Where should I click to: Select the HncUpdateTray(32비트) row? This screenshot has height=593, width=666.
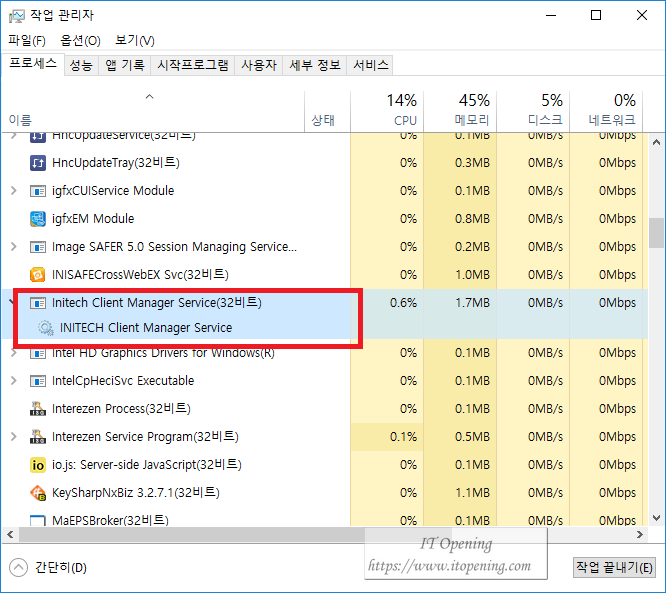coord(325,163)
